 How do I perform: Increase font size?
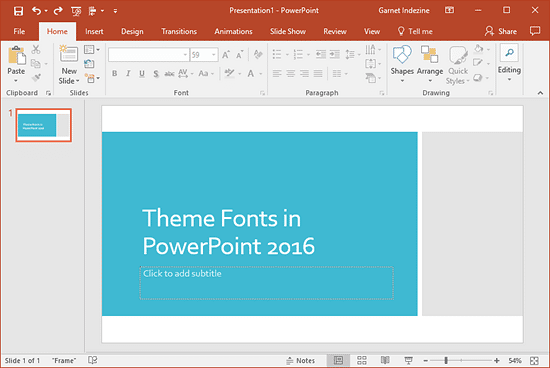(x=226, y=55)
